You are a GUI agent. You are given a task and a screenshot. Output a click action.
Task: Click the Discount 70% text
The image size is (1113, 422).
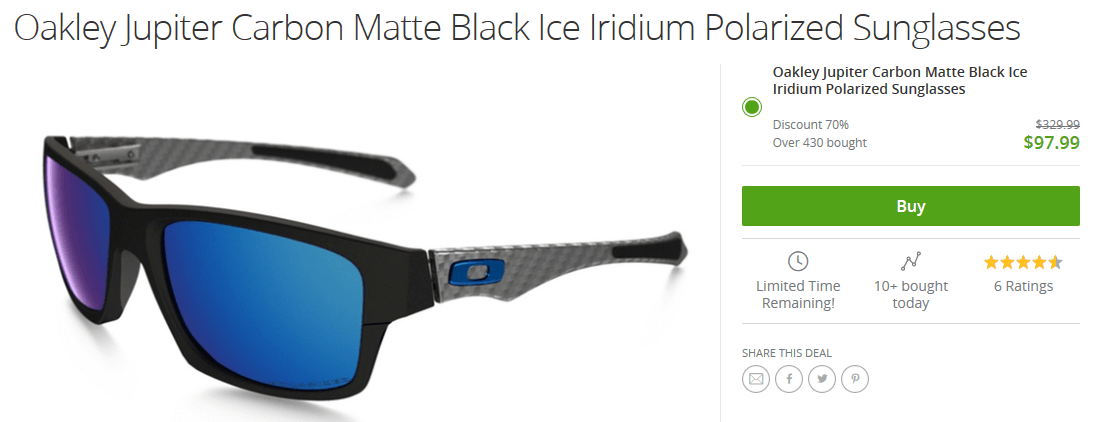click(x=811, y=125)
